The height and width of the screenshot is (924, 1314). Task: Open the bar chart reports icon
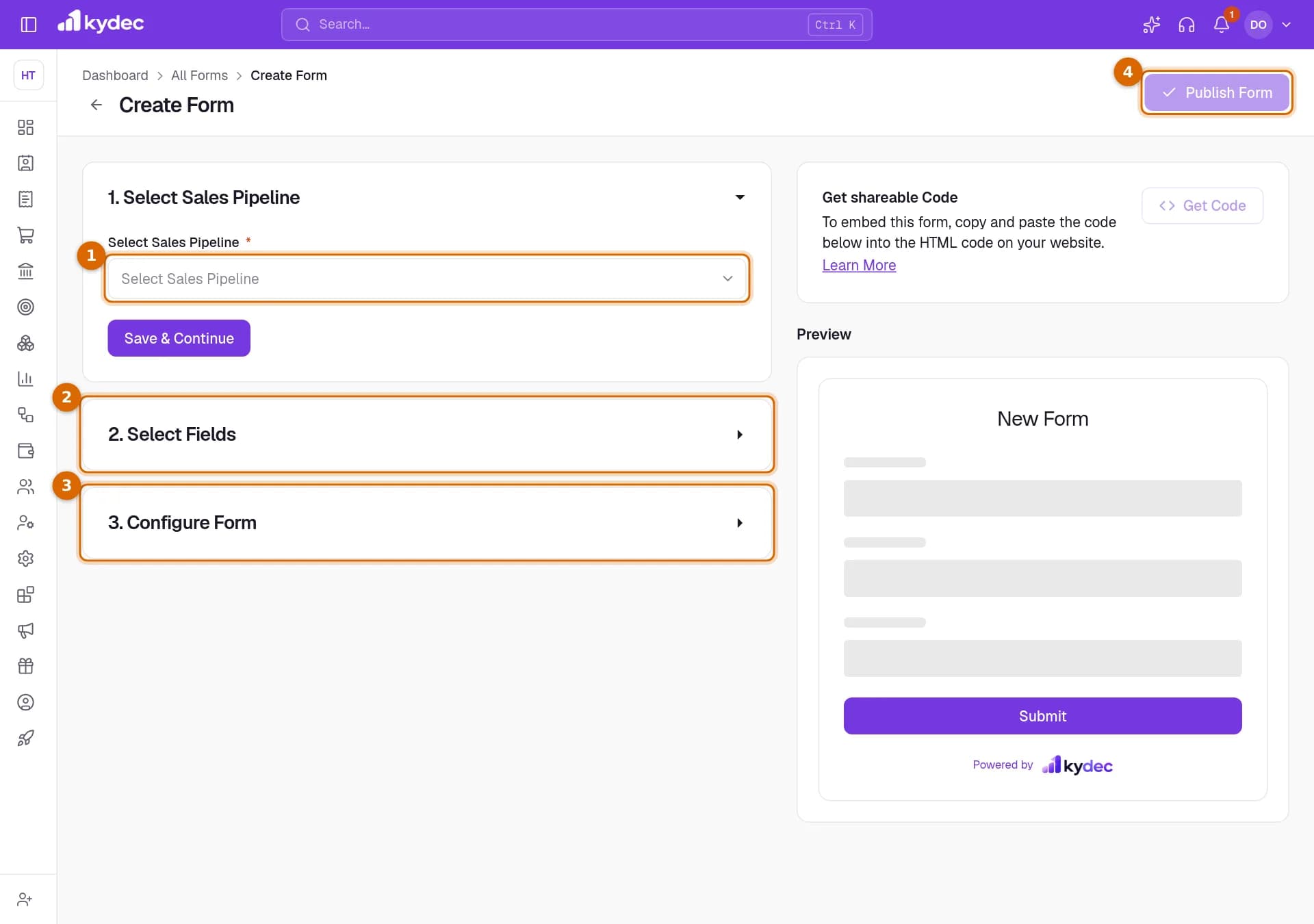coord(25,378)
